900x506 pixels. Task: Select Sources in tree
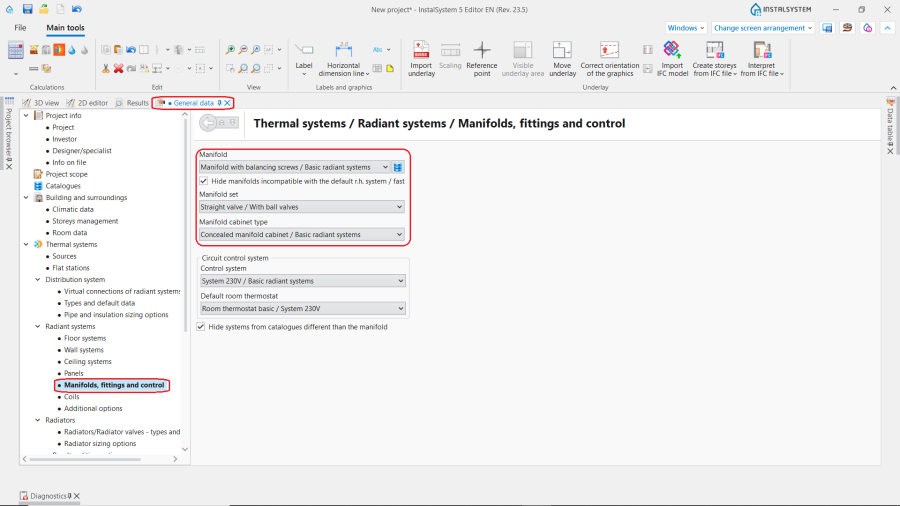click(x=64, y=256)
